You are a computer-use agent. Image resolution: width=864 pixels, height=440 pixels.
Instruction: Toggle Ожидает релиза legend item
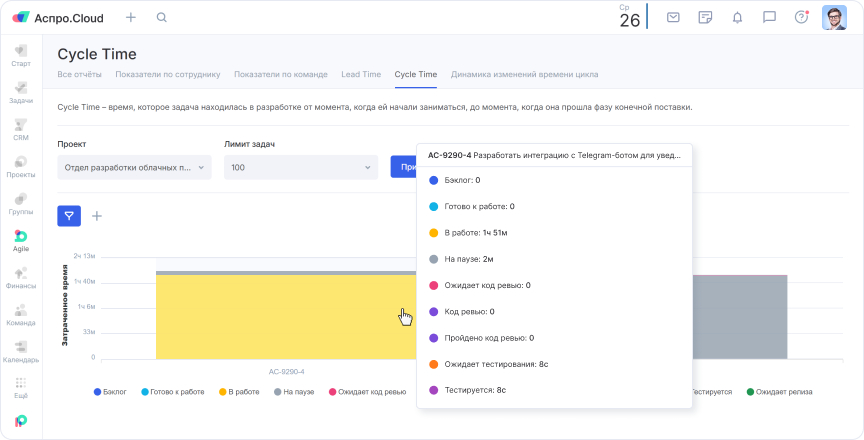(x=779, y=392)
